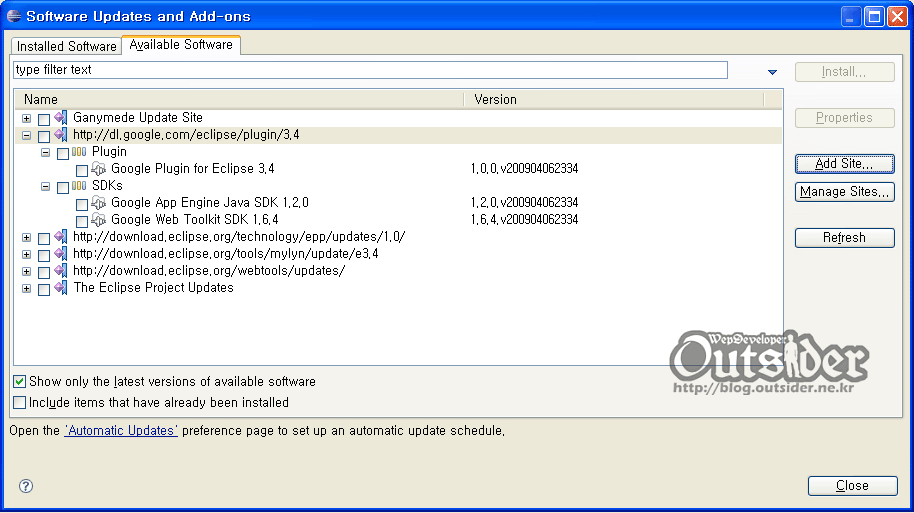Check The Eclipse Project Updates checkbox
The image size is (914, 513).
click(44, 289)
